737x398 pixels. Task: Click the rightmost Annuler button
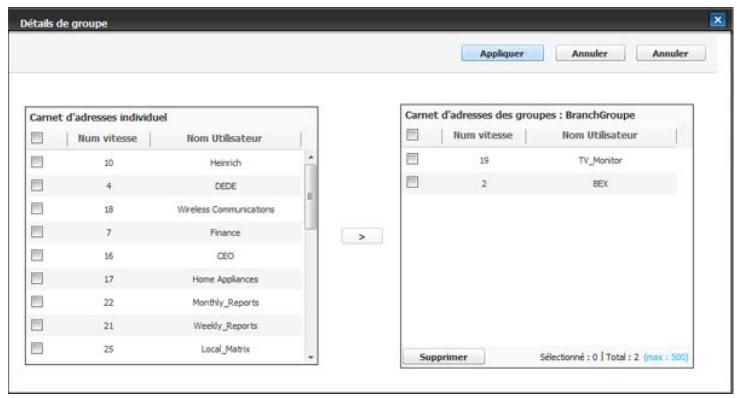pos(670,54)
